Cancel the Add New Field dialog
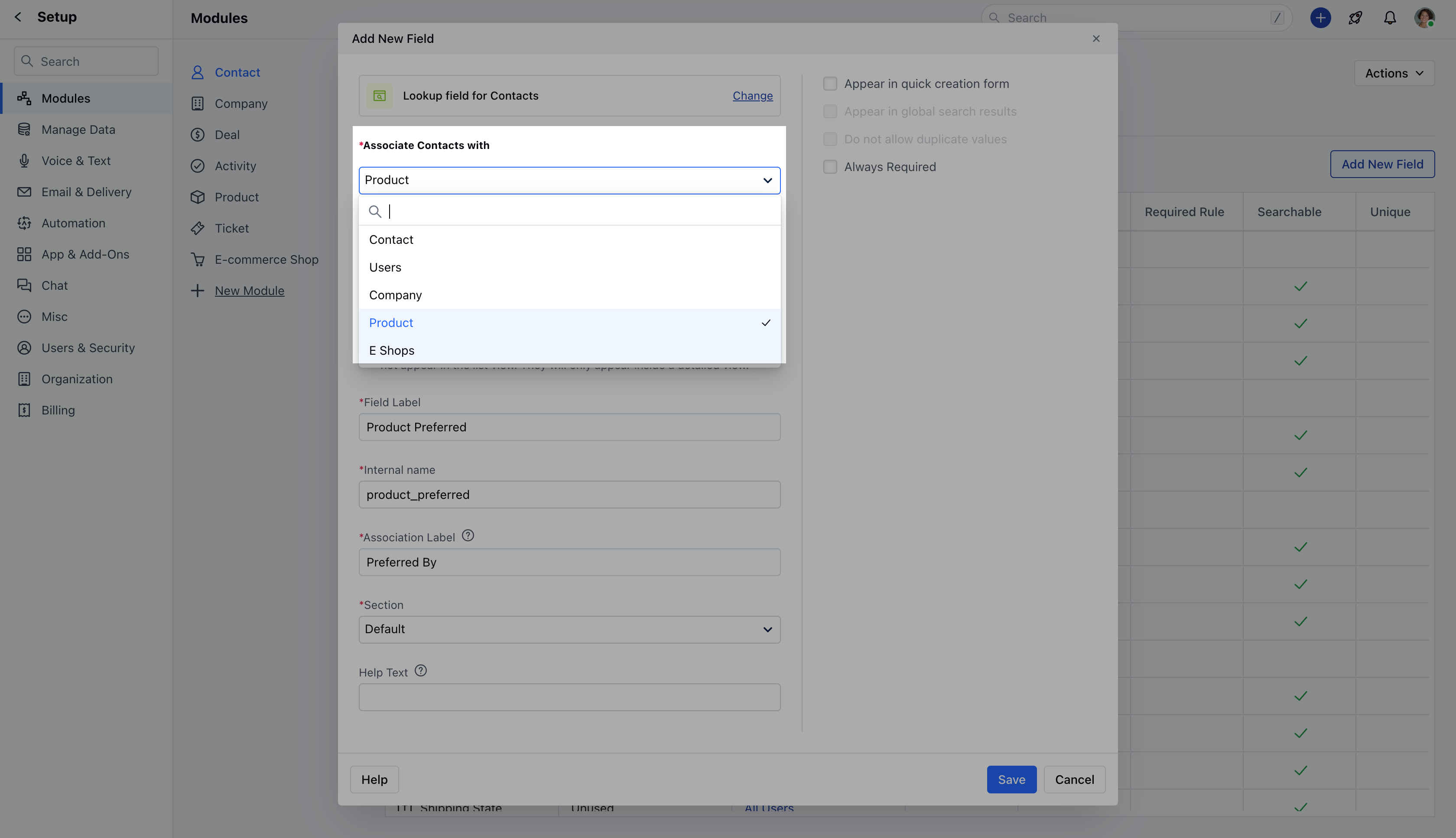 tap(1074, 779)
